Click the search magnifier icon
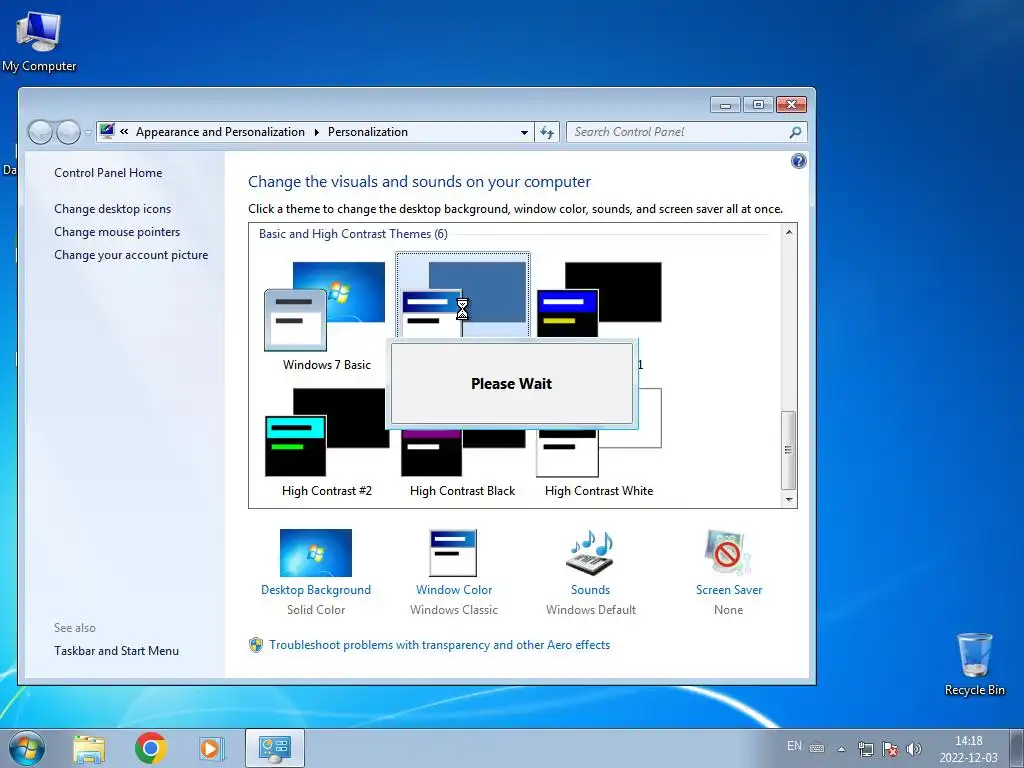 tap(795, 133)
